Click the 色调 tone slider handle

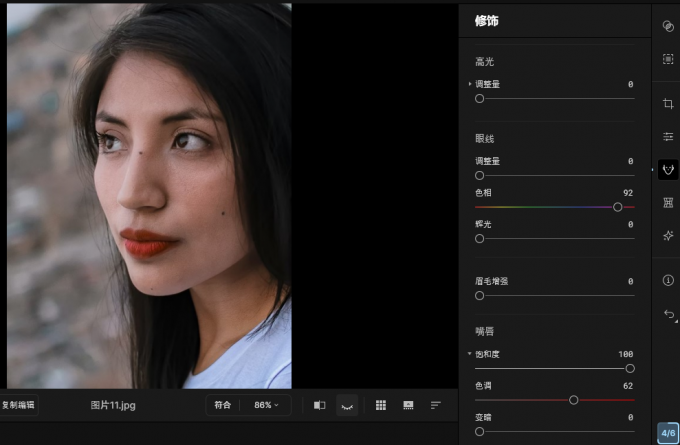pos(573,400)
